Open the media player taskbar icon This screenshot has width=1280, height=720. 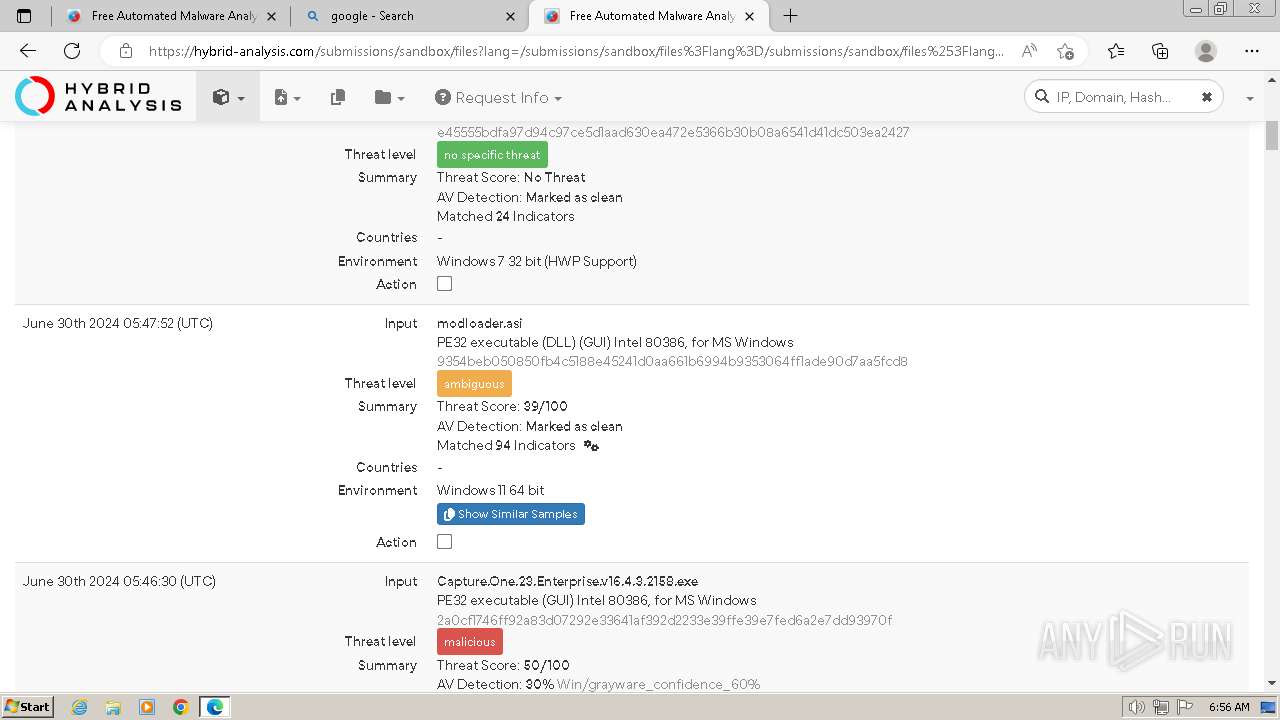[147, 707]
